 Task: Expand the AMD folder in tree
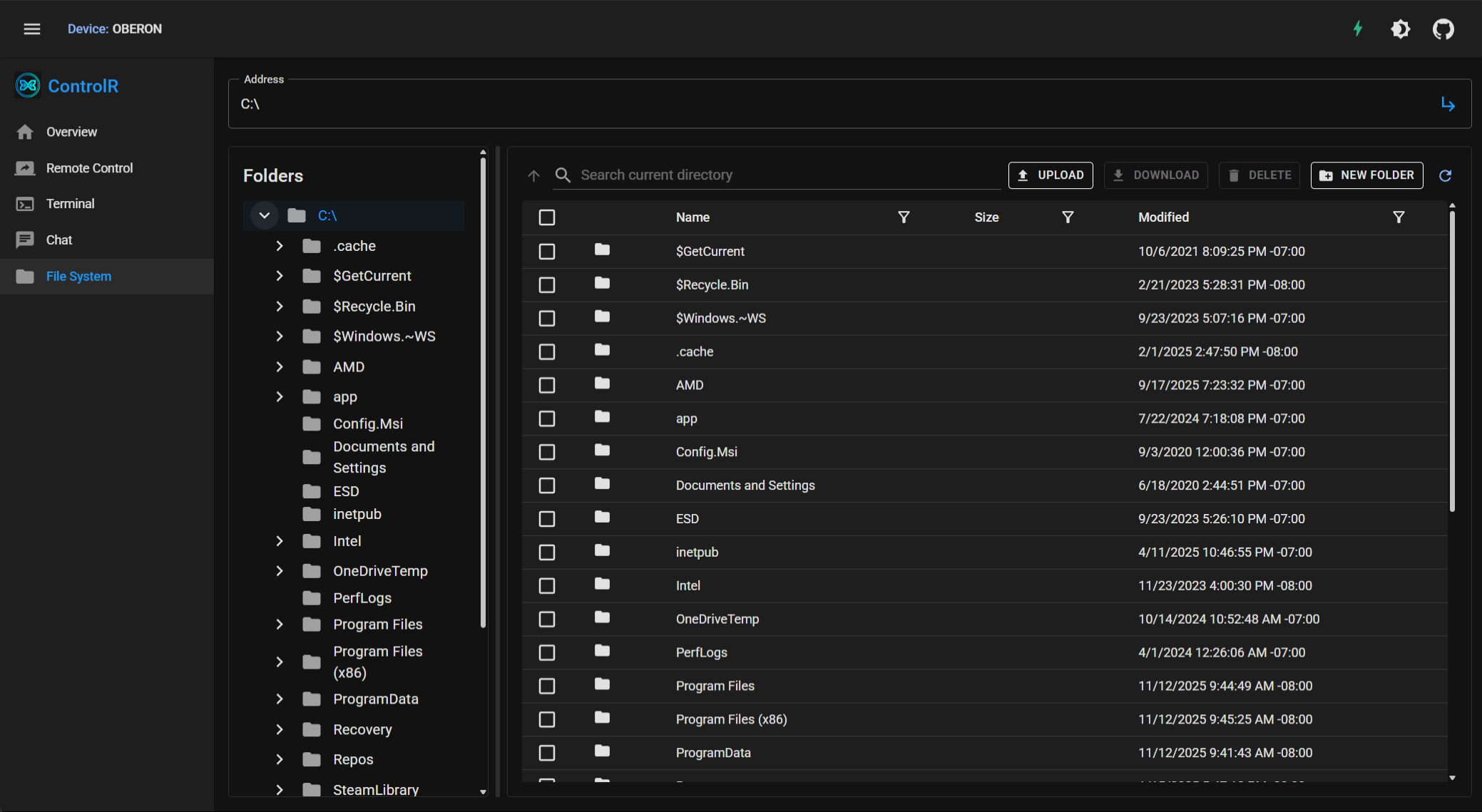pyautogui.click(x=280, y=366)
